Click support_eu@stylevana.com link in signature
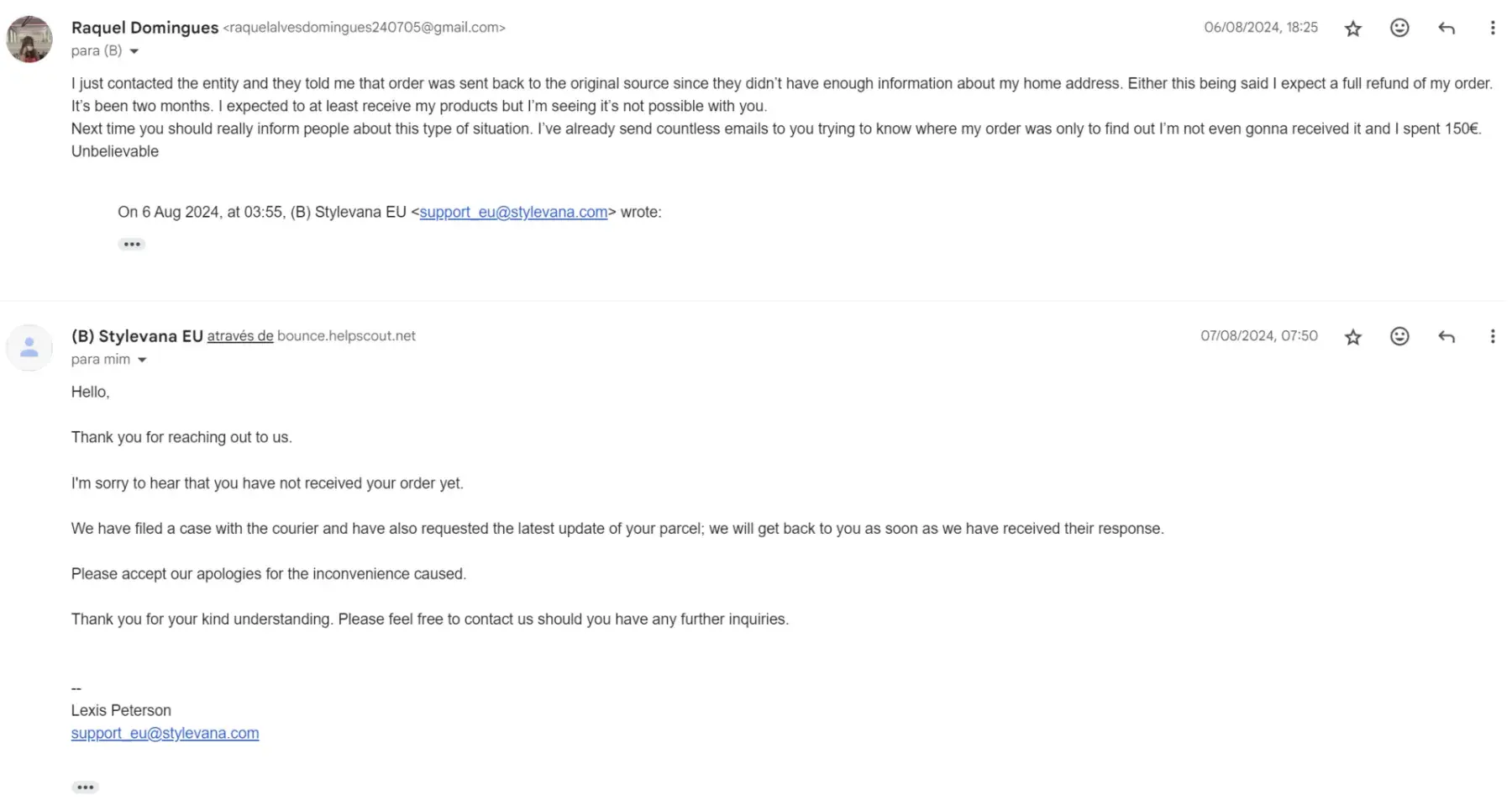The width and height of the screenshot is (1512, 801). (165, 733)
